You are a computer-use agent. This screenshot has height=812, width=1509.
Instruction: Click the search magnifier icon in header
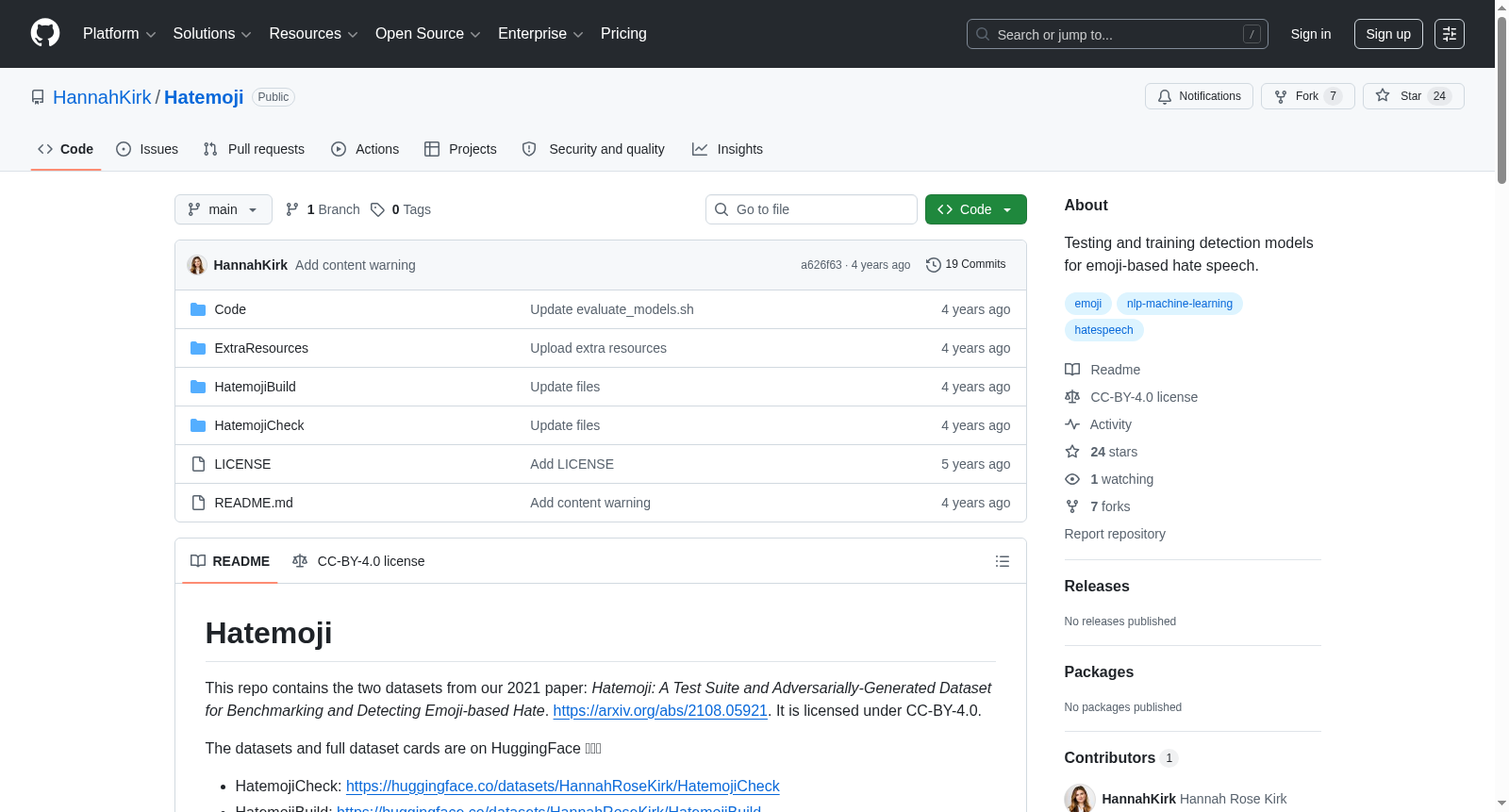[x=983, y=34]
